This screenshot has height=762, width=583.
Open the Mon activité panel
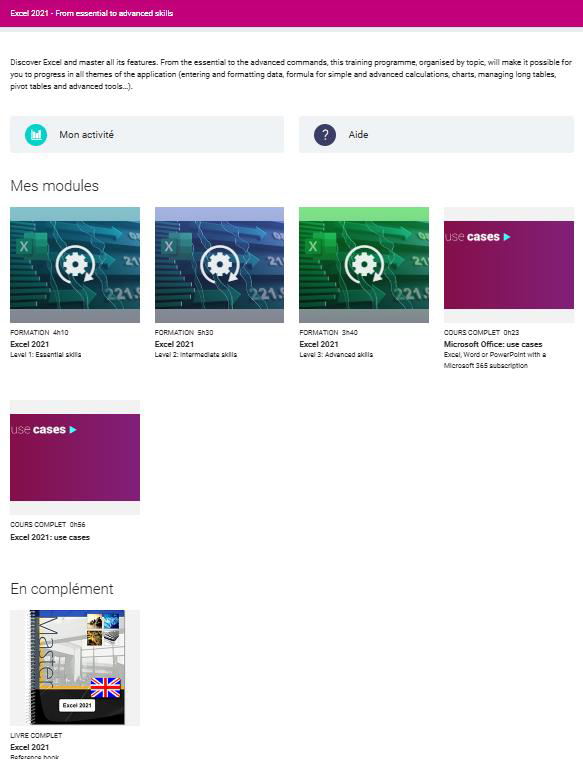pos(147,135)
